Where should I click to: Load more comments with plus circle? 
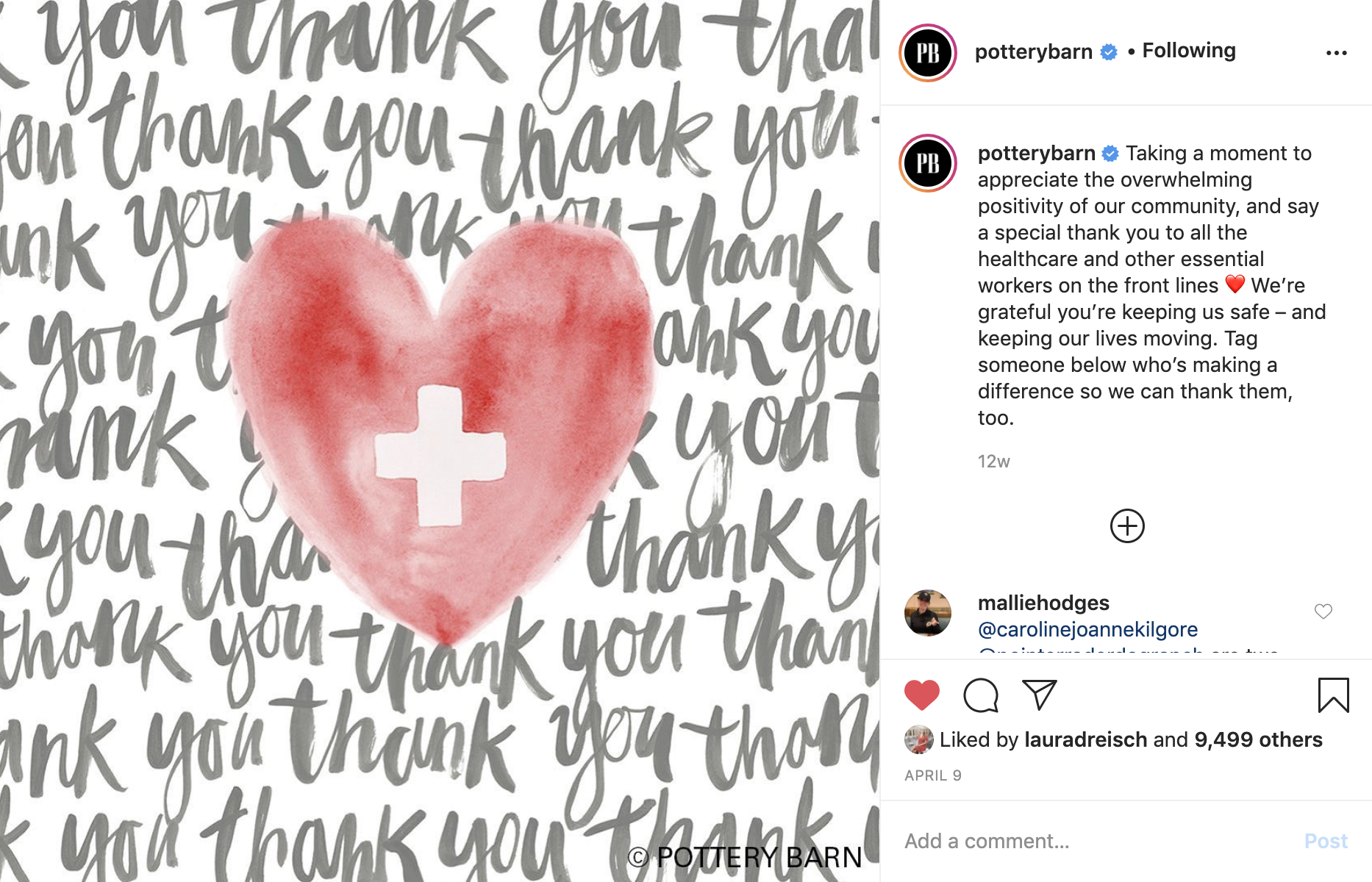point(1127,526)
